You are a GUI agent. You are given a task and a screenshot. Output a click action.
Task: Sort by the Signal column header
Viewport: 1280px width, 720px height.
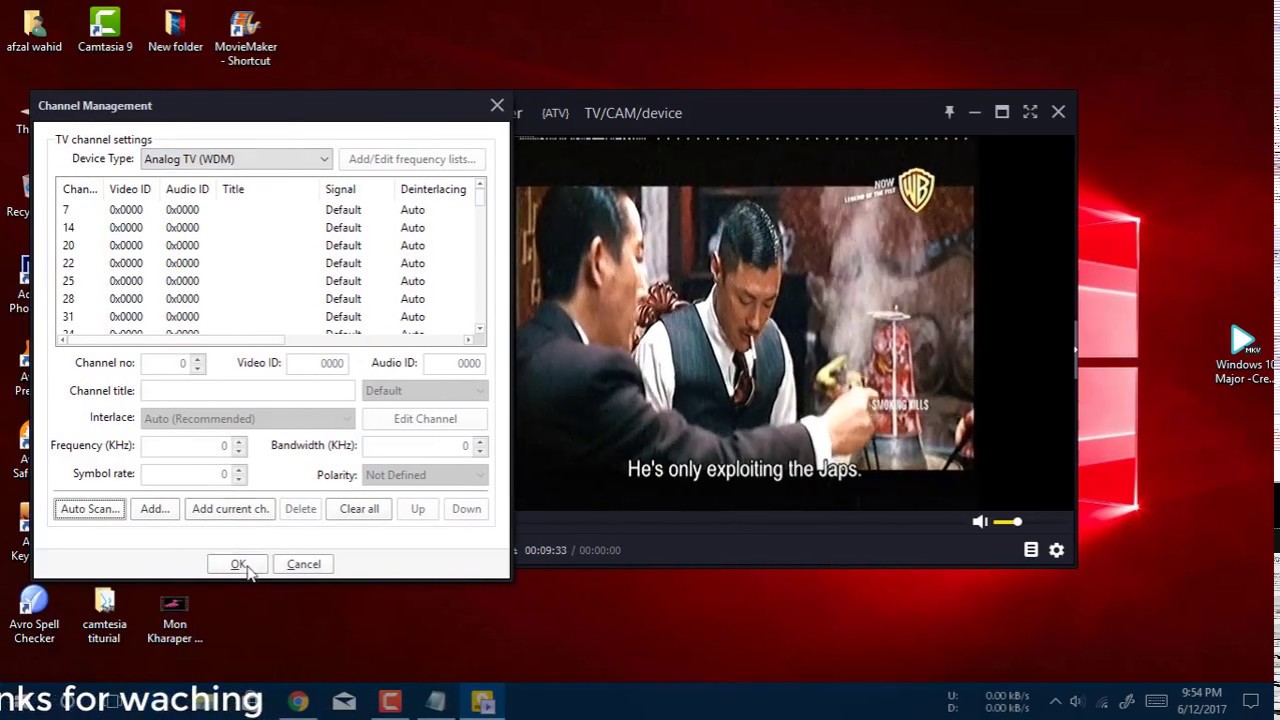[357, 189]
